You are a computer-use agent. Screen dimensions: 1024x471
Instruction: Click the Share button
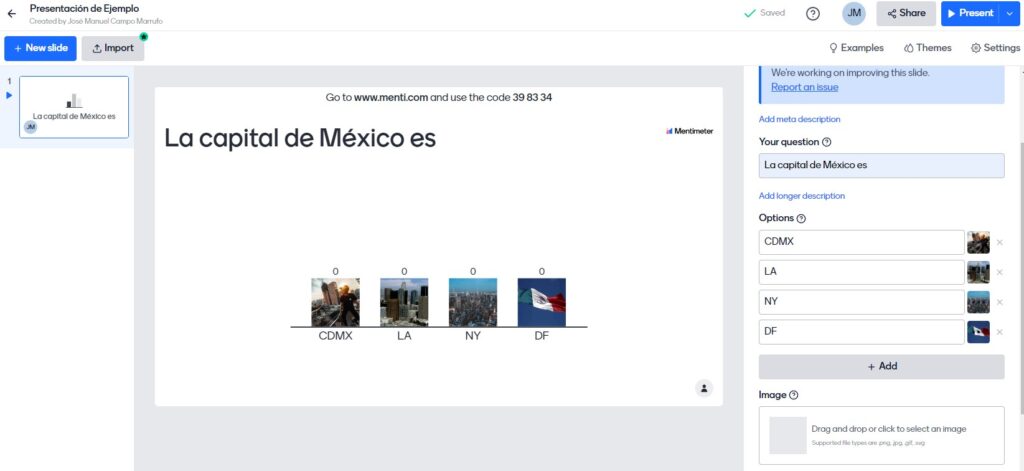(906, 13)
